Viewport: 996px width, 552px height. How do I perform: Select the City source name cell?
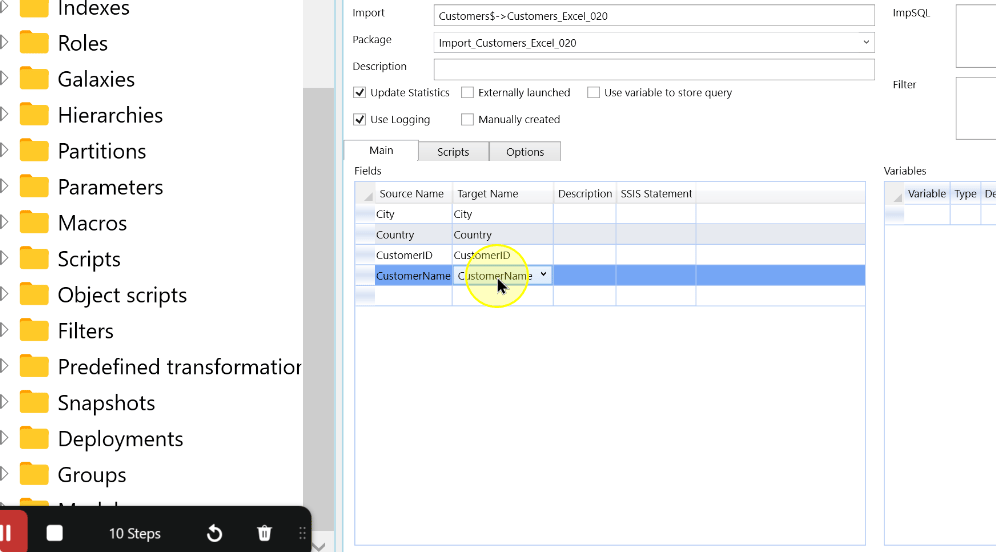tap(413, 214)
